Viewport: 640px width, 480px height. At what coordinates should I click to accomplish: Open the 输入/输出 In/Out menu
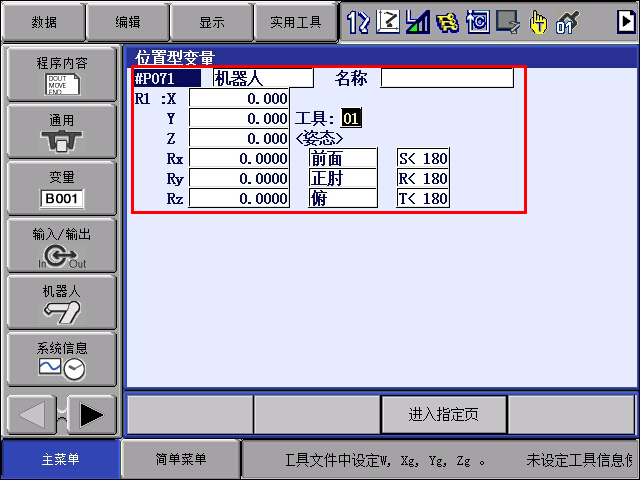pyautogui.click(x=62, y=245)
